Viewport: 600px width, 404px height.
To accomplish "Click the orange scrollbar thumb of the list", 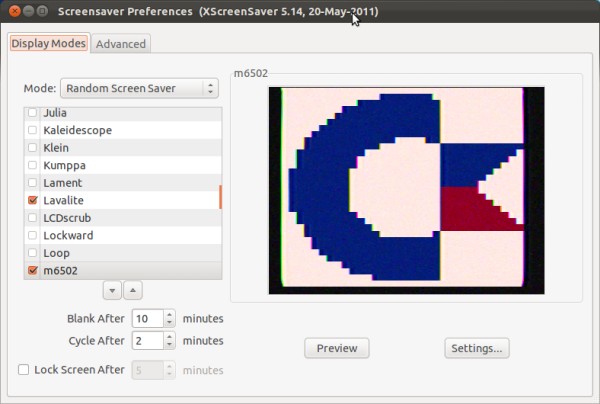I will click(x=220, y=197).
